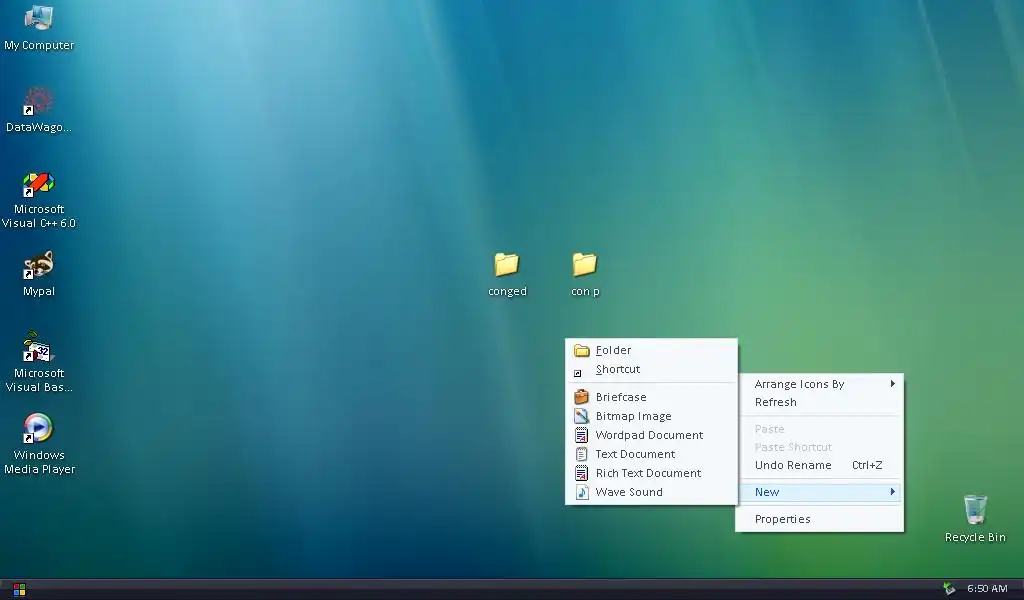Create a new Wordpad Document

point(651,435)
